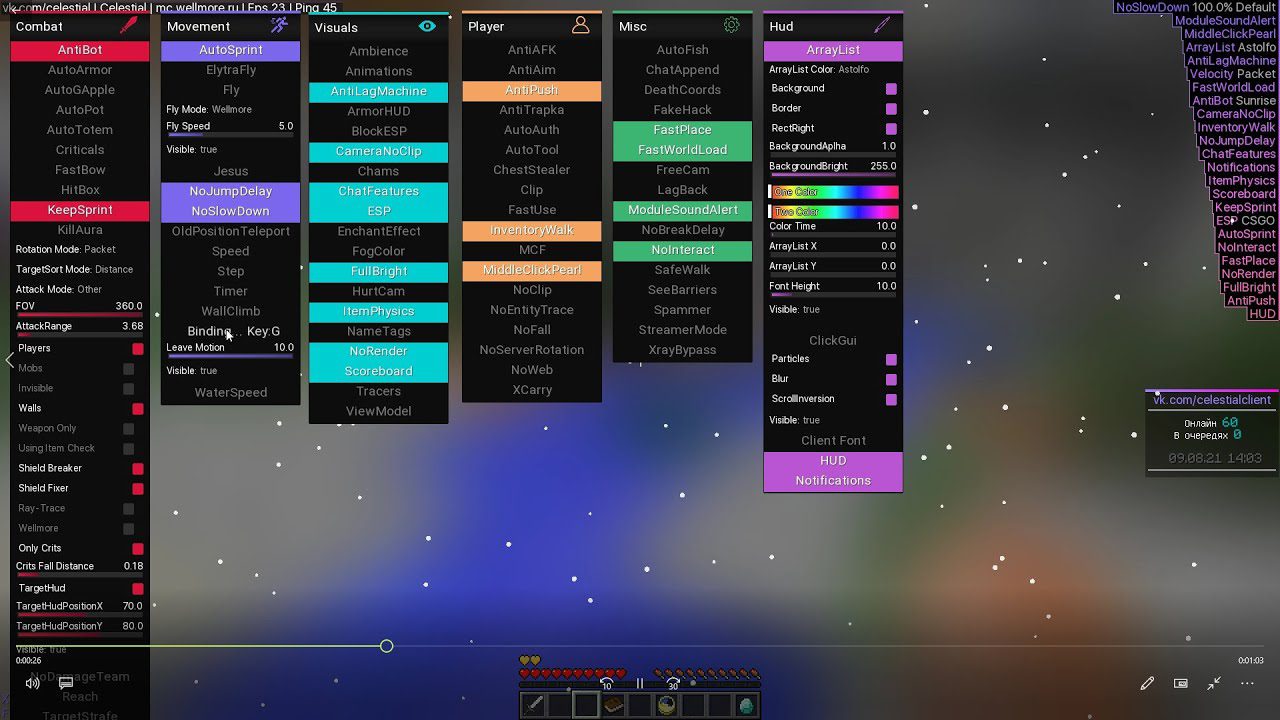Disable the AutoSprint module
Viewport: 1280px width, 720px height.
(x=231, y=50)
